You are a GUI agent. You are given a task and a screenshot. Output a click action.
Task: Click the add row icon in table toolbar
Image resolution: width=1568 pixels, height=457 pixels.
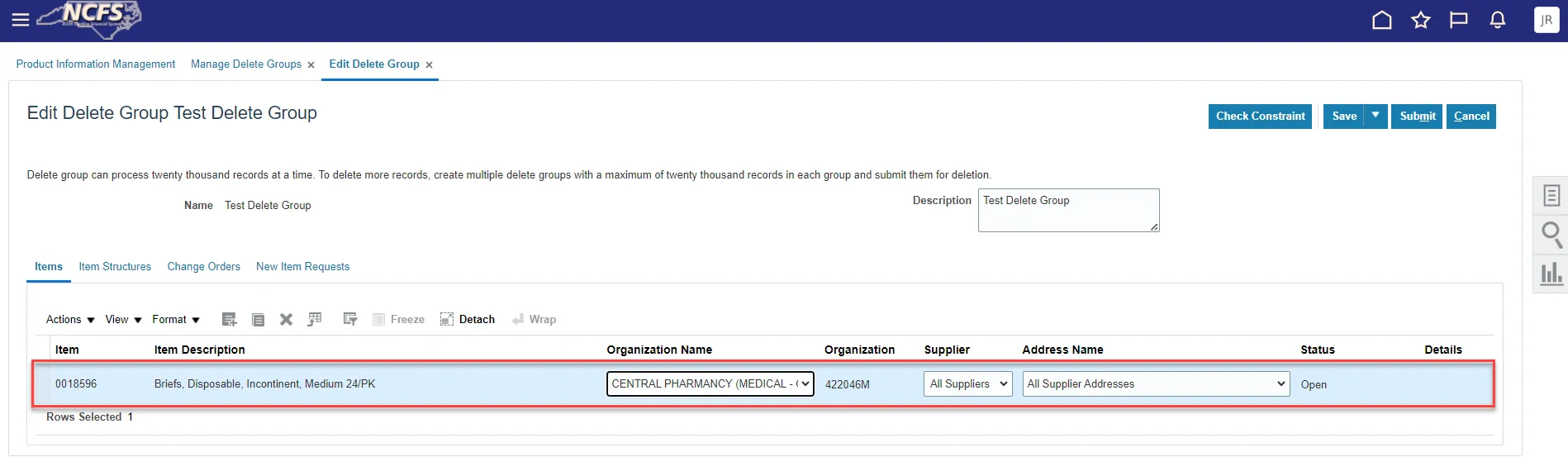[230, 320]
